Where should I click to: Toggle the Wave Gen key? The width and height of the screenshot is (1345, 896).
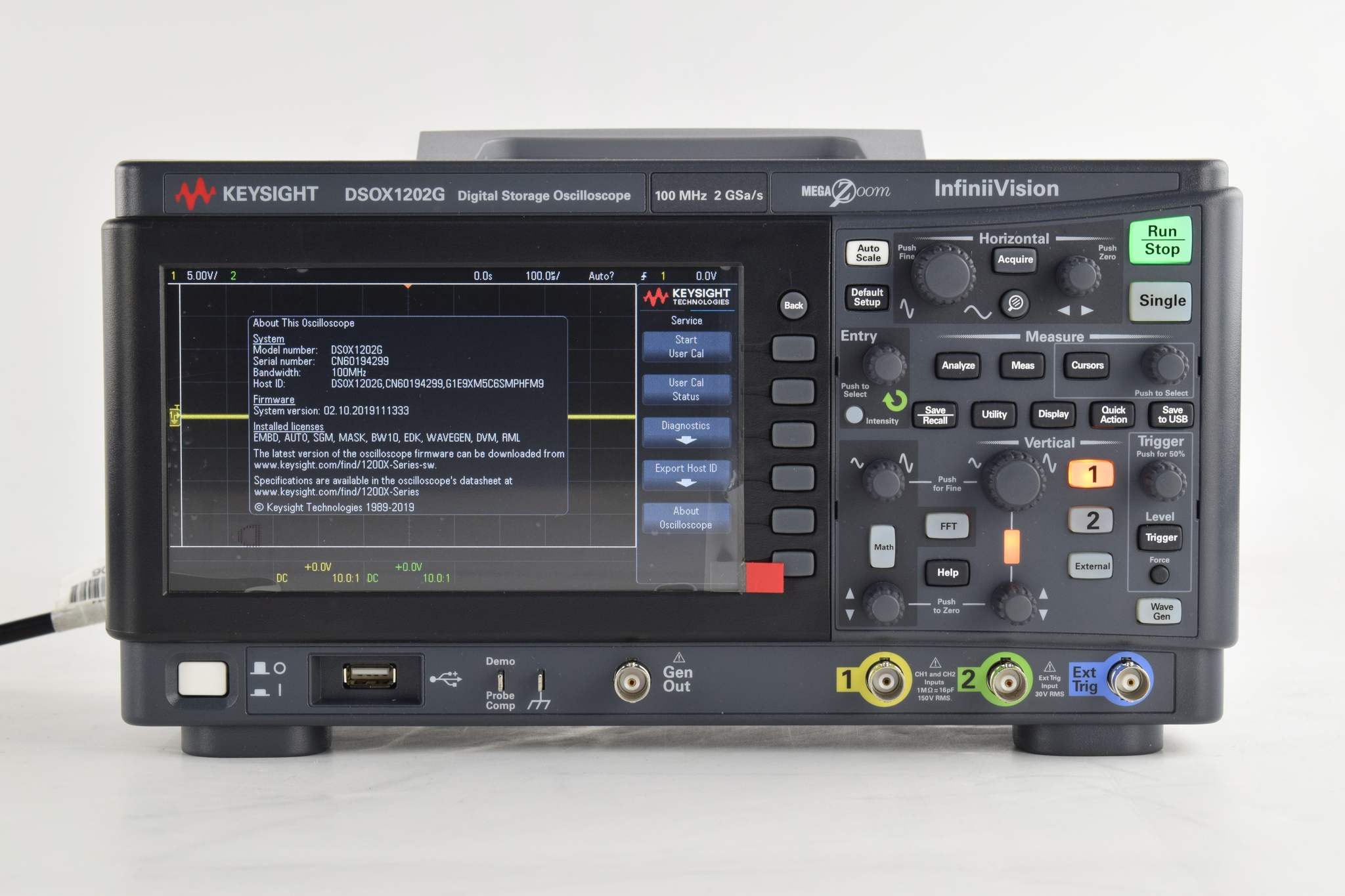coord(1160,611)
